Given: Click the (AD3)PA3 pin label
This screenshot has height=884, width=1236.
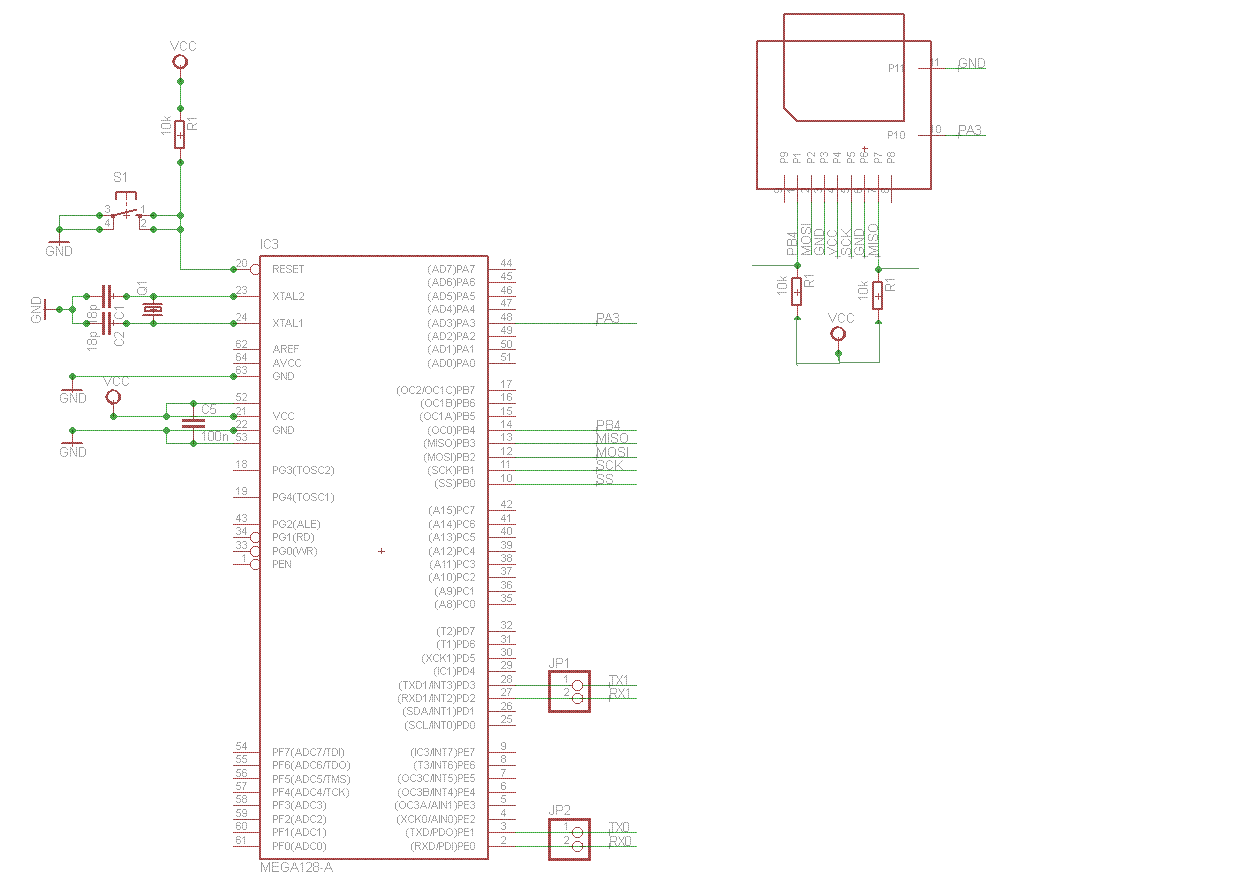Looking at the screenshot, I should (x=451, y=323).
